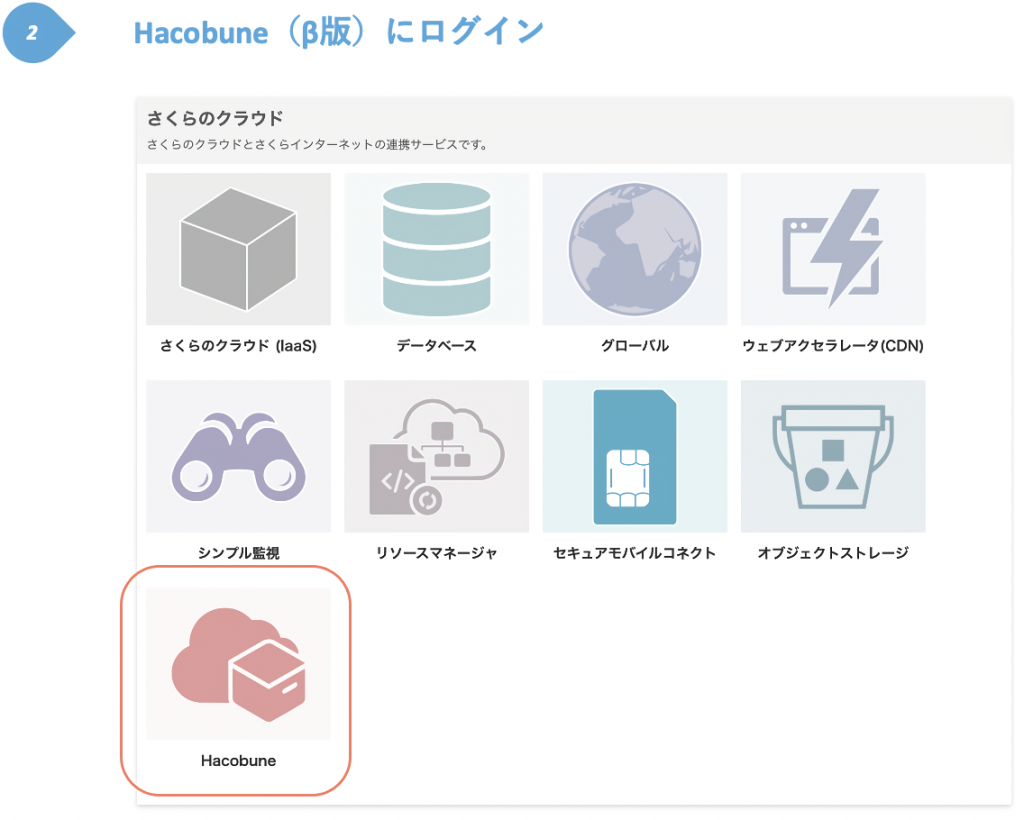Click the Hacobune text label

(x=238, y=761)
